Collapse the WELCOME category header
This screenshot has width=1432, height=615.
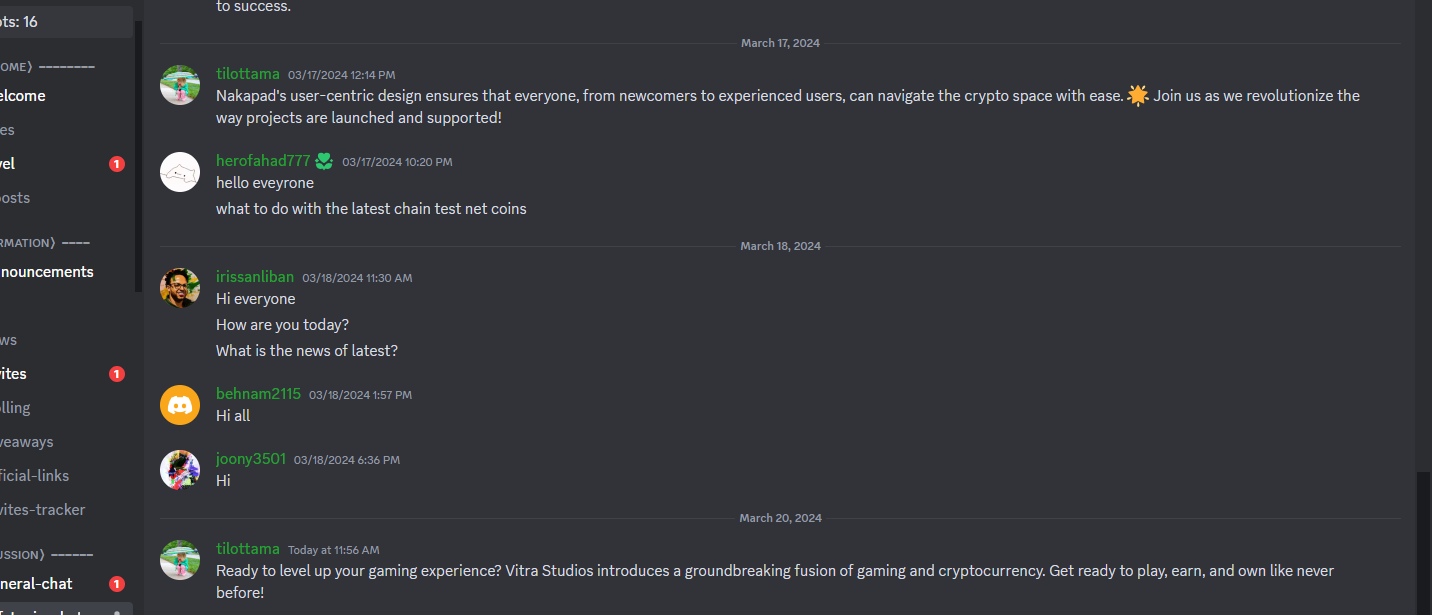(48, 67)
